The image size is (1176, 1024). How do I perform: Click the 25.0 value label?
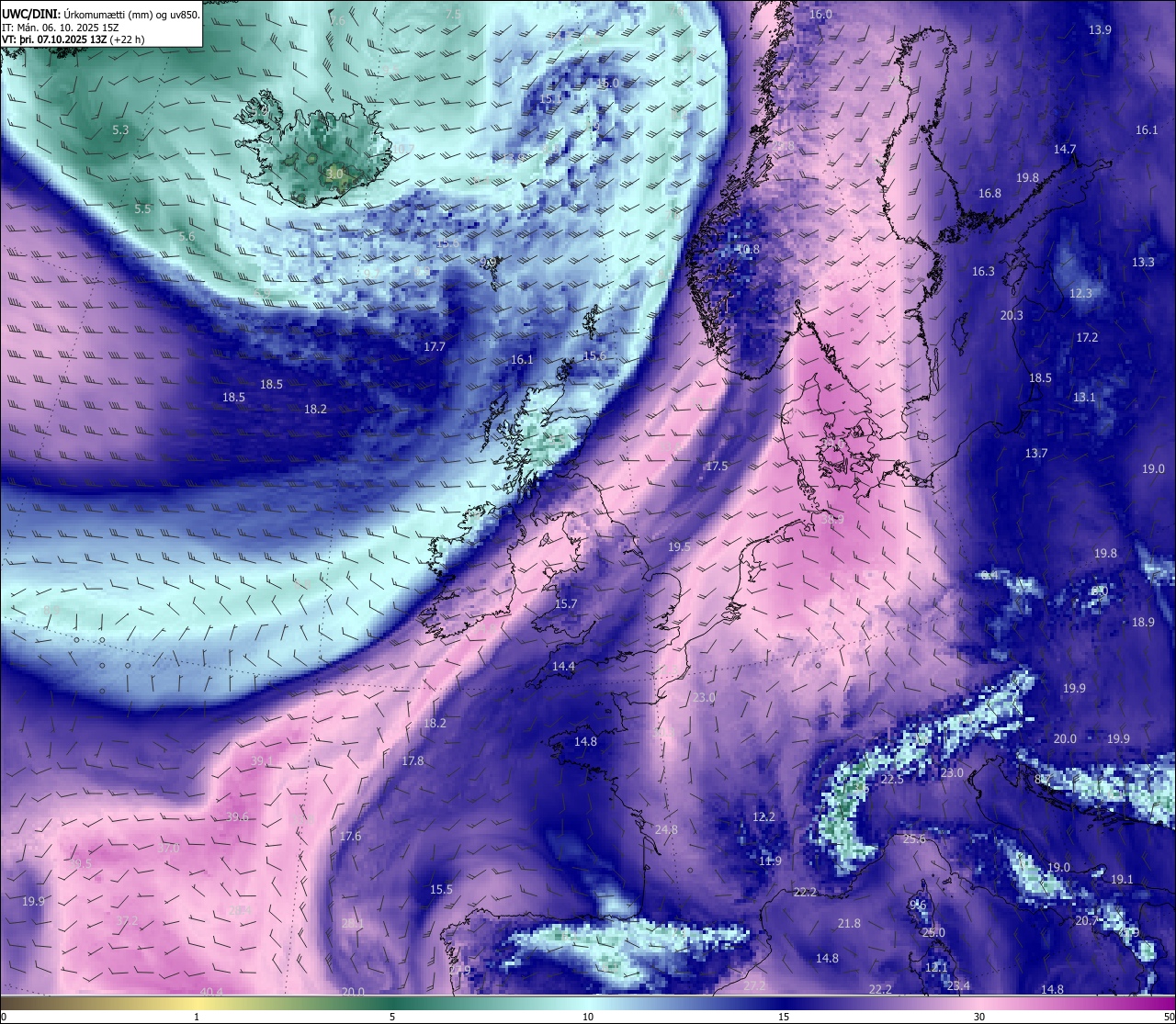tap(933, 932)
